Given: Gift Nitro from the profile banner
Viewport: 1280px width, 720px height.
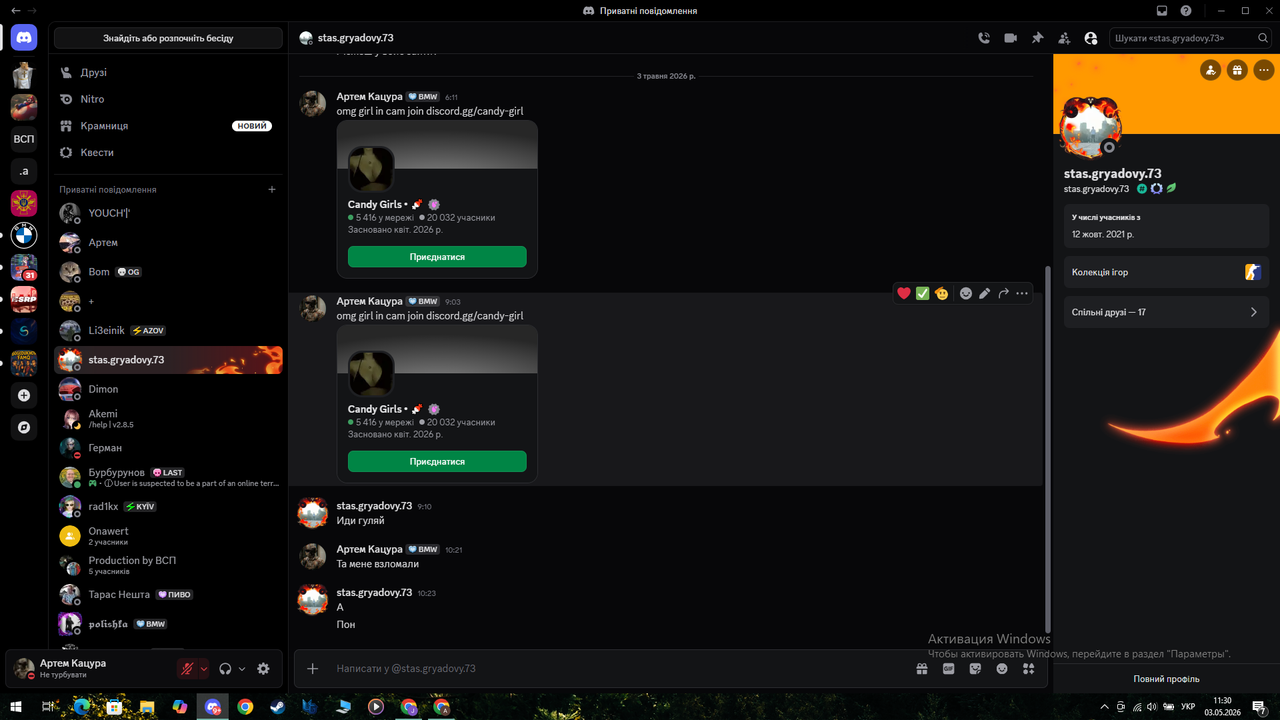Looking at the screenshot, I should [1237, 70].
